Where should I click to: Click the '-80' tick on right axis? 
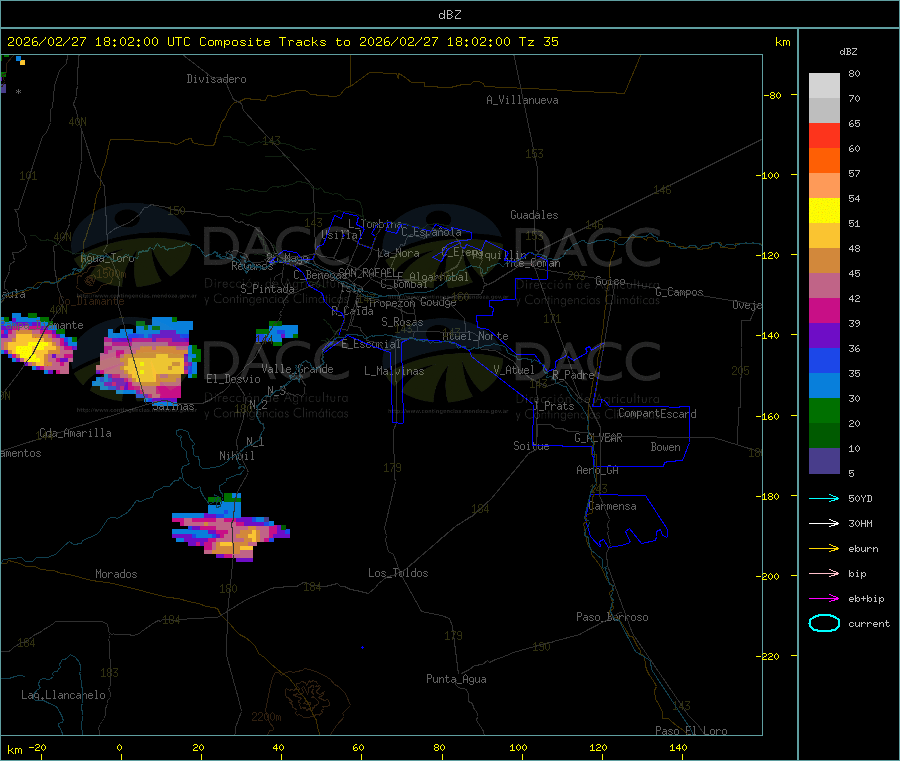pyautogui.click(x=772, y=95)
